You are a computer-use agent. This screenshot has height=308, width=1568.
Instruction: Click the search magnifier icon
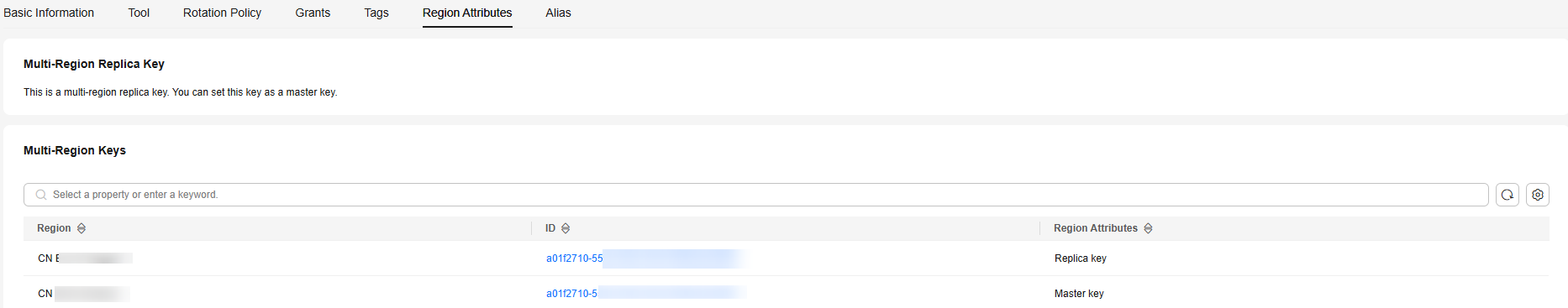(41, 195)
